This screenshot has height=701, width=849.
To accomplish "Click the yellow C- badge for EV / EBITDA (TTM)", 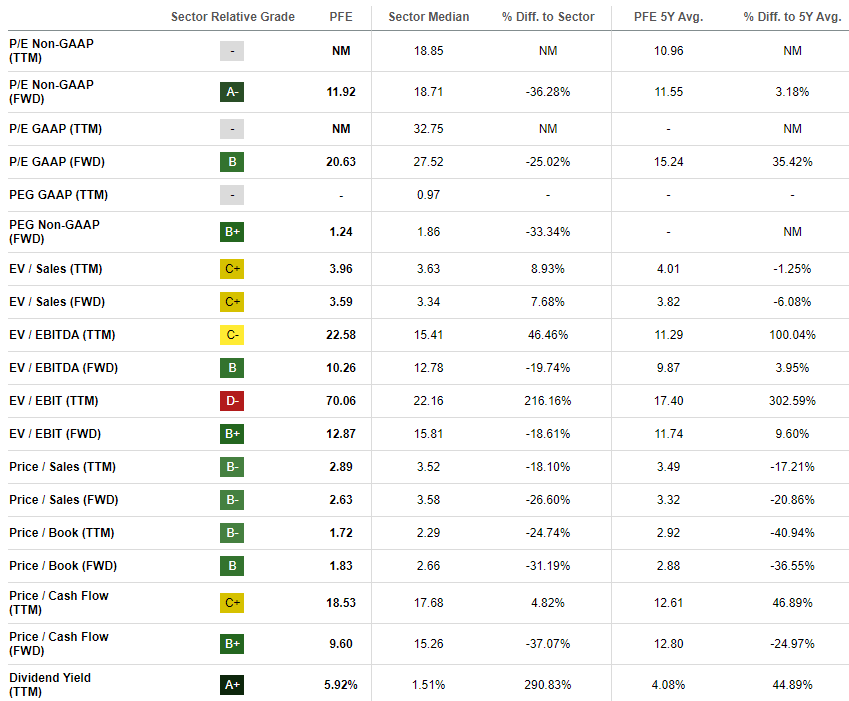I will point(232,335).
